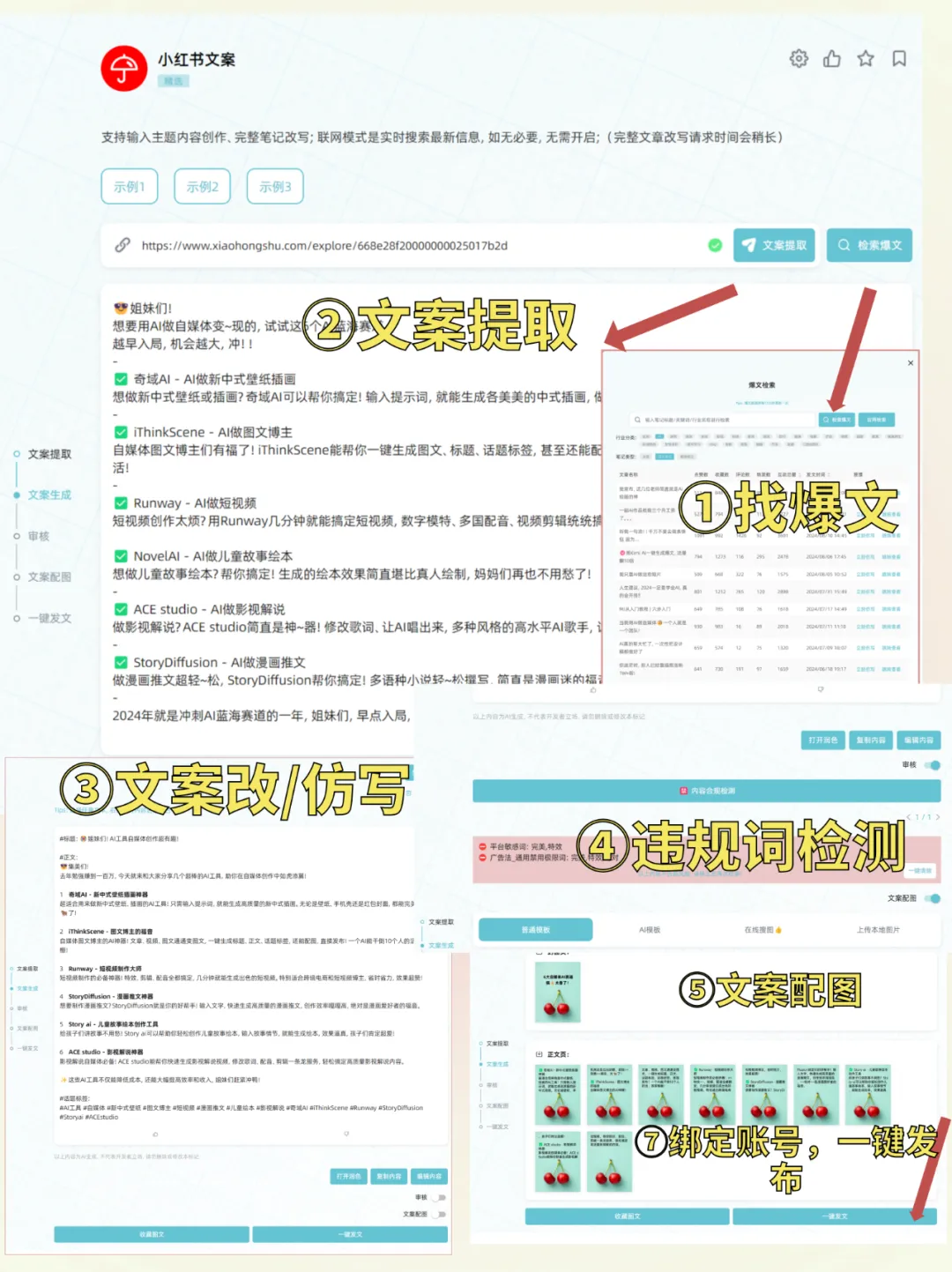Image resolution: width=952 pixels, height=1272 pixels.
Task: Click the paper-plane icon on 文案提取 button
Action: pos(749,246)
